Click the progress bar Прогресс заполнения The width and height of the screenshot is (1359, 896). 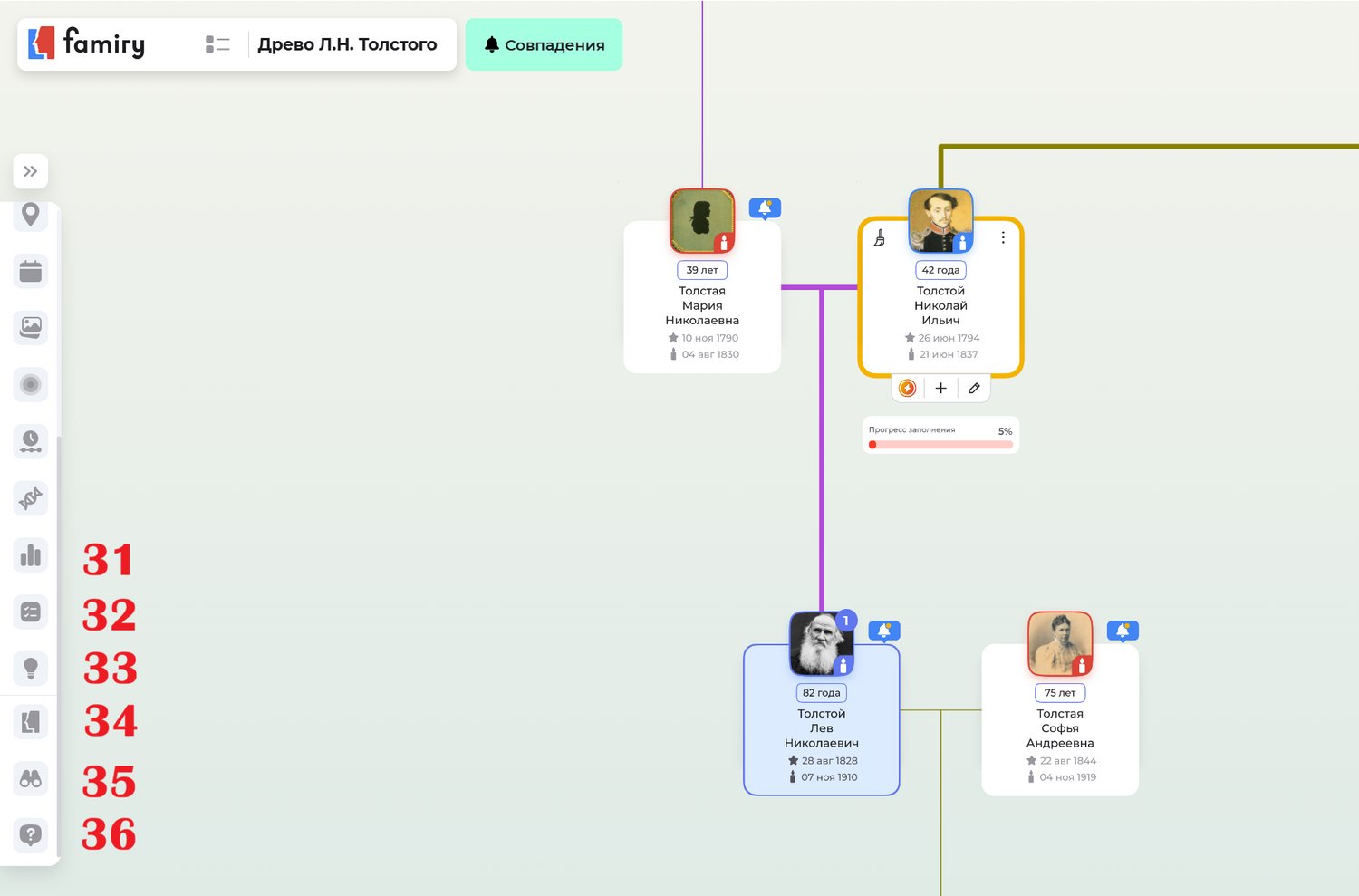pos(940,444)
